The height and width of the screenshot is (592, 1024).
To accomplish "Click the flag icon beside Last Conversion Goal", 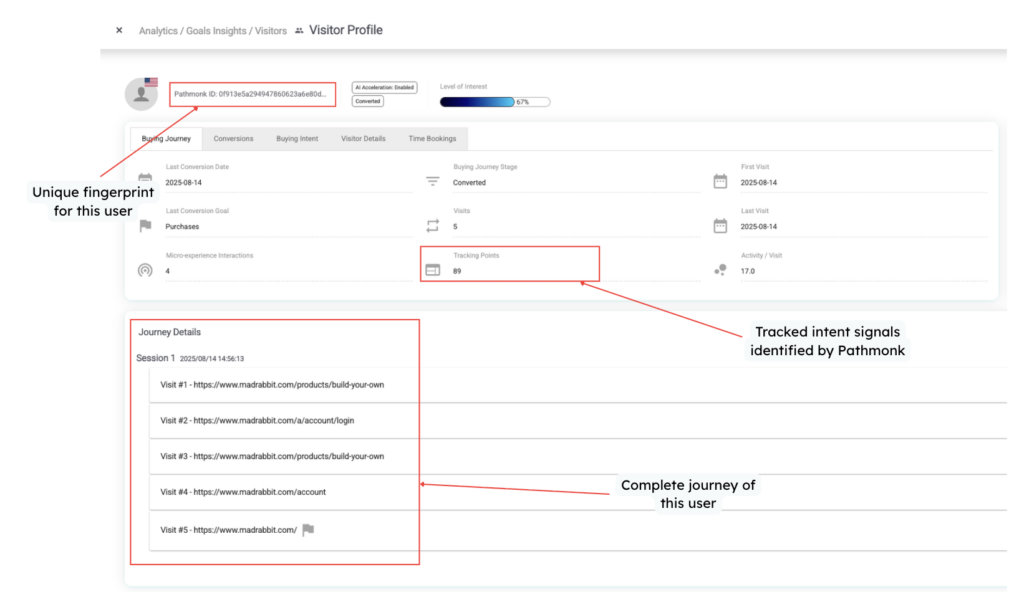I will pyautogui.click(x=145, y=226).
